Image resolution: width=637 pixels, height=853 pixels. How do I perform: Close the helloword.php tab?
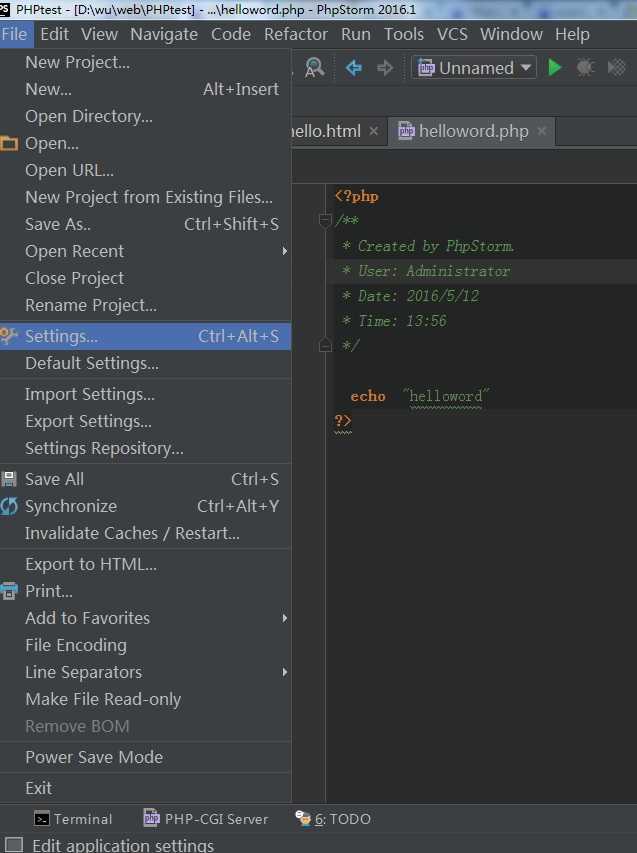542,131
